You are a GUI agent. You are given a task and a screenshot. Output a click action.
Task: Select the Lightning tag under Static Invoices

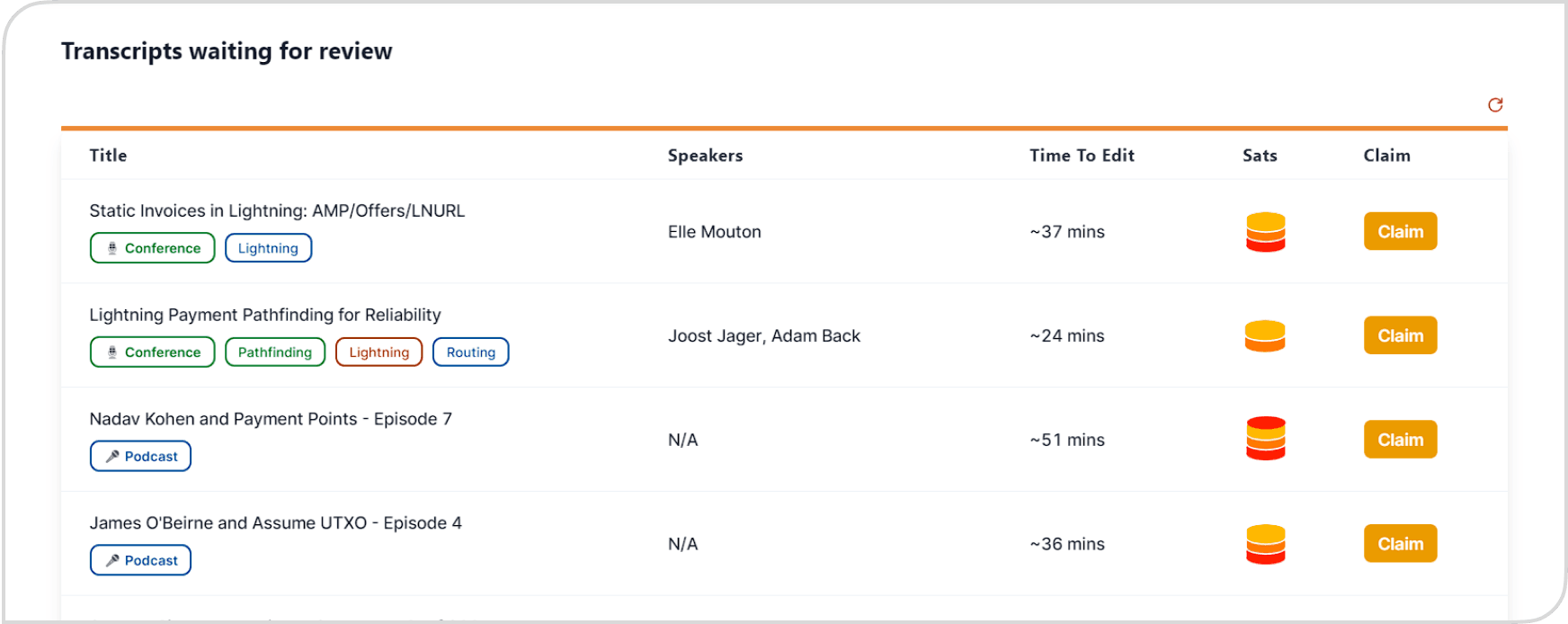point(268,248)
